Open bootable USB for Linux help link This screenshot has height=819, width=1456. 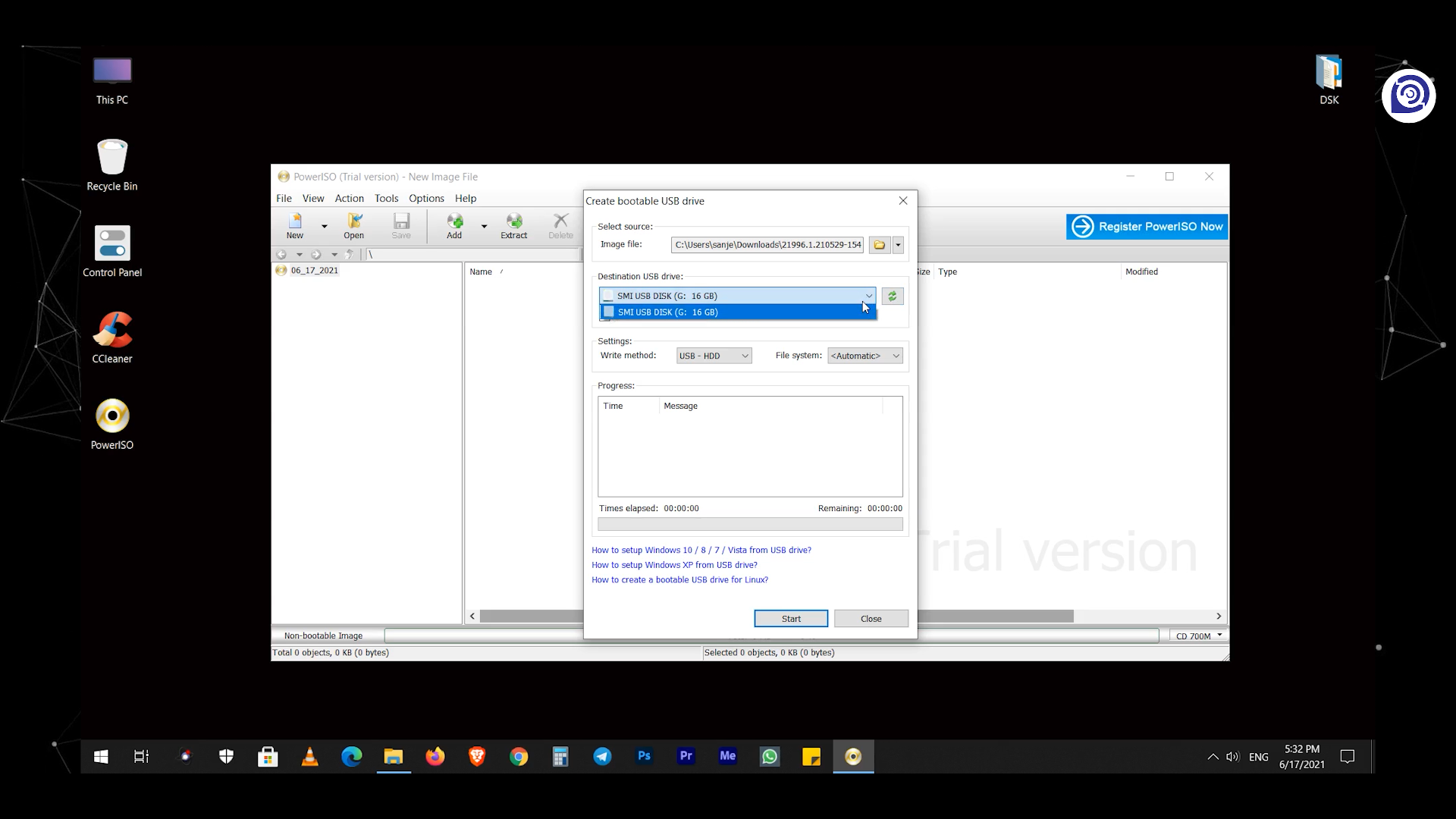click(x=679, y=580)
